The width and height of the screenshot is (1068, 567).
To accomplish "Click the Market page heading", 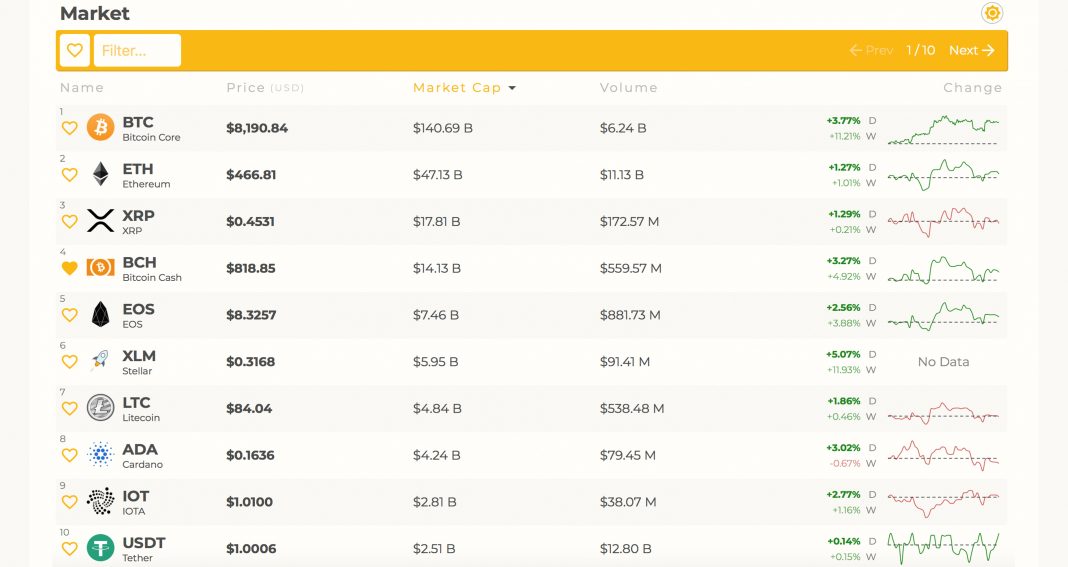I will pos(95,13).
